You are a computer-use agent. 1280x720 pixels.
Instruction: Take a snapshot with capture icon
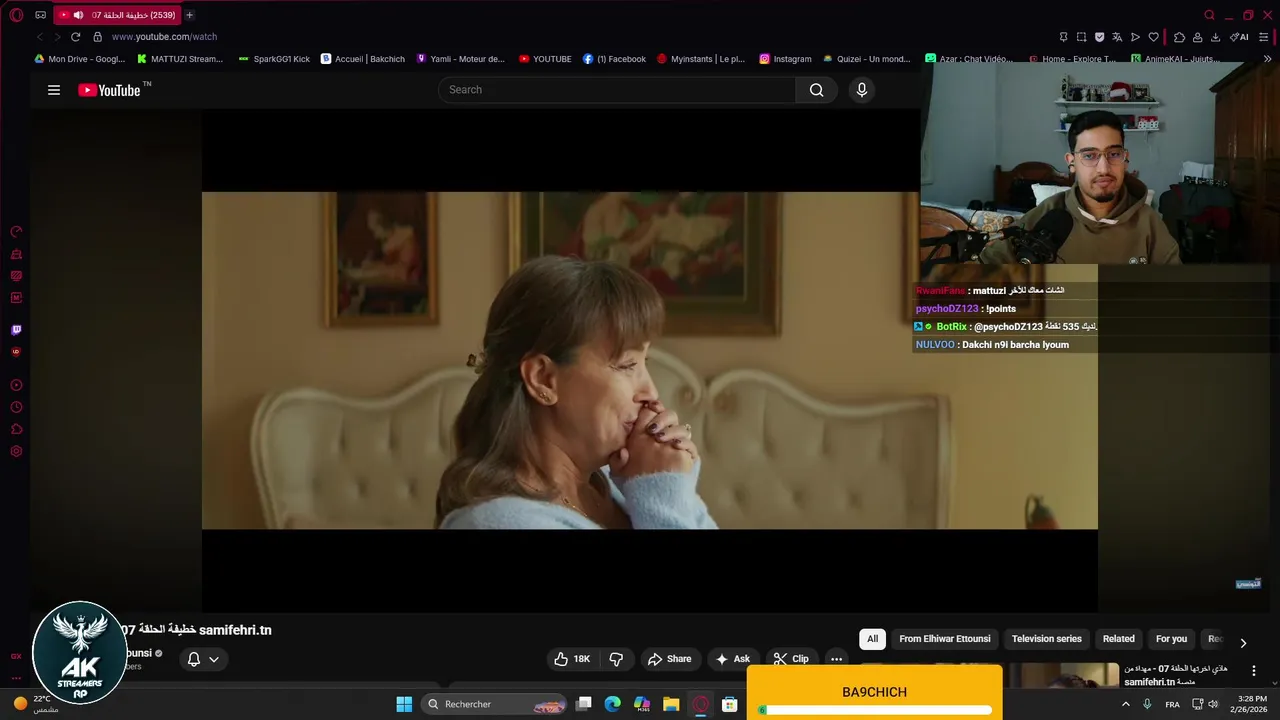pyautogui.click(x=1081, y=37)
